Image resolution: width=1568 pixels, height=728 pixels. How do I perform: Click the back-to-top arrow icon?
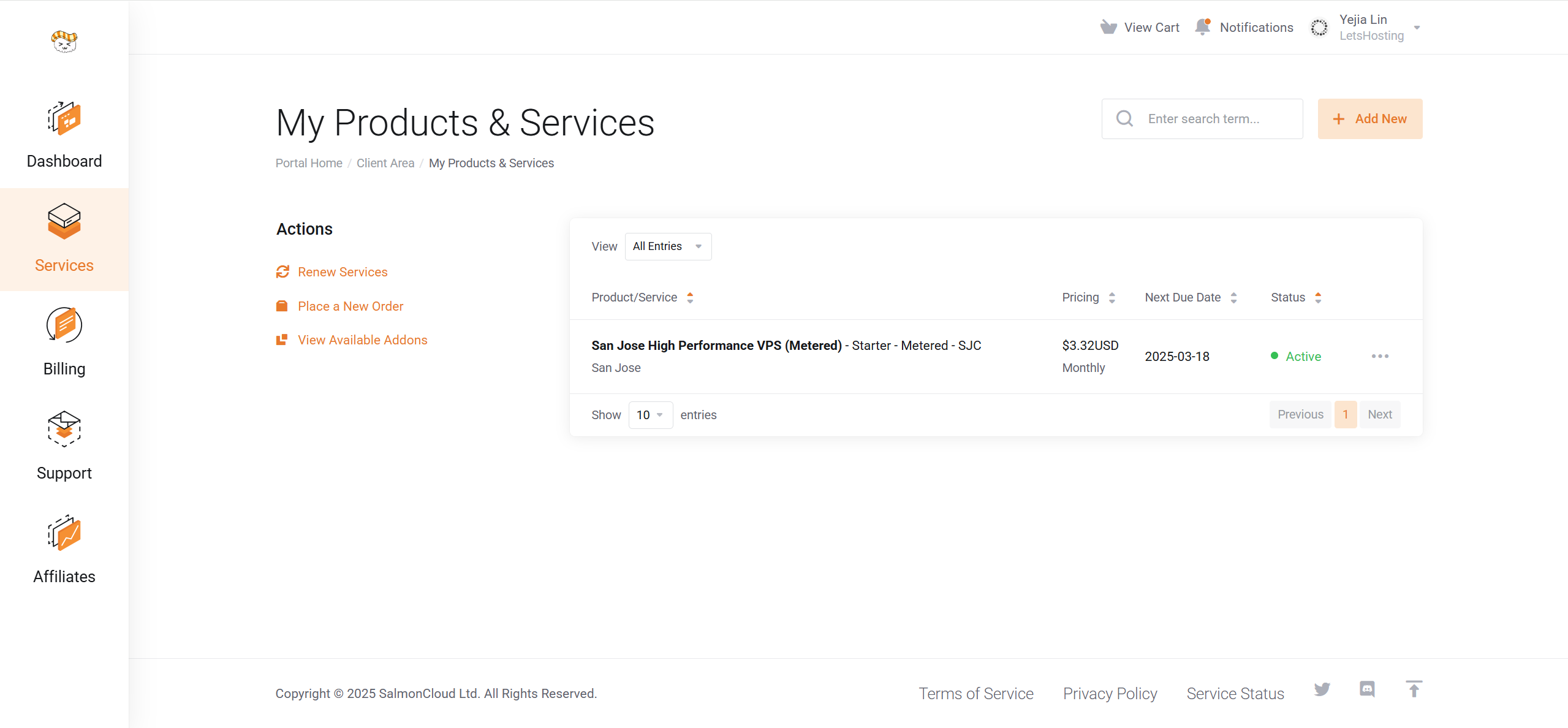1414,689
